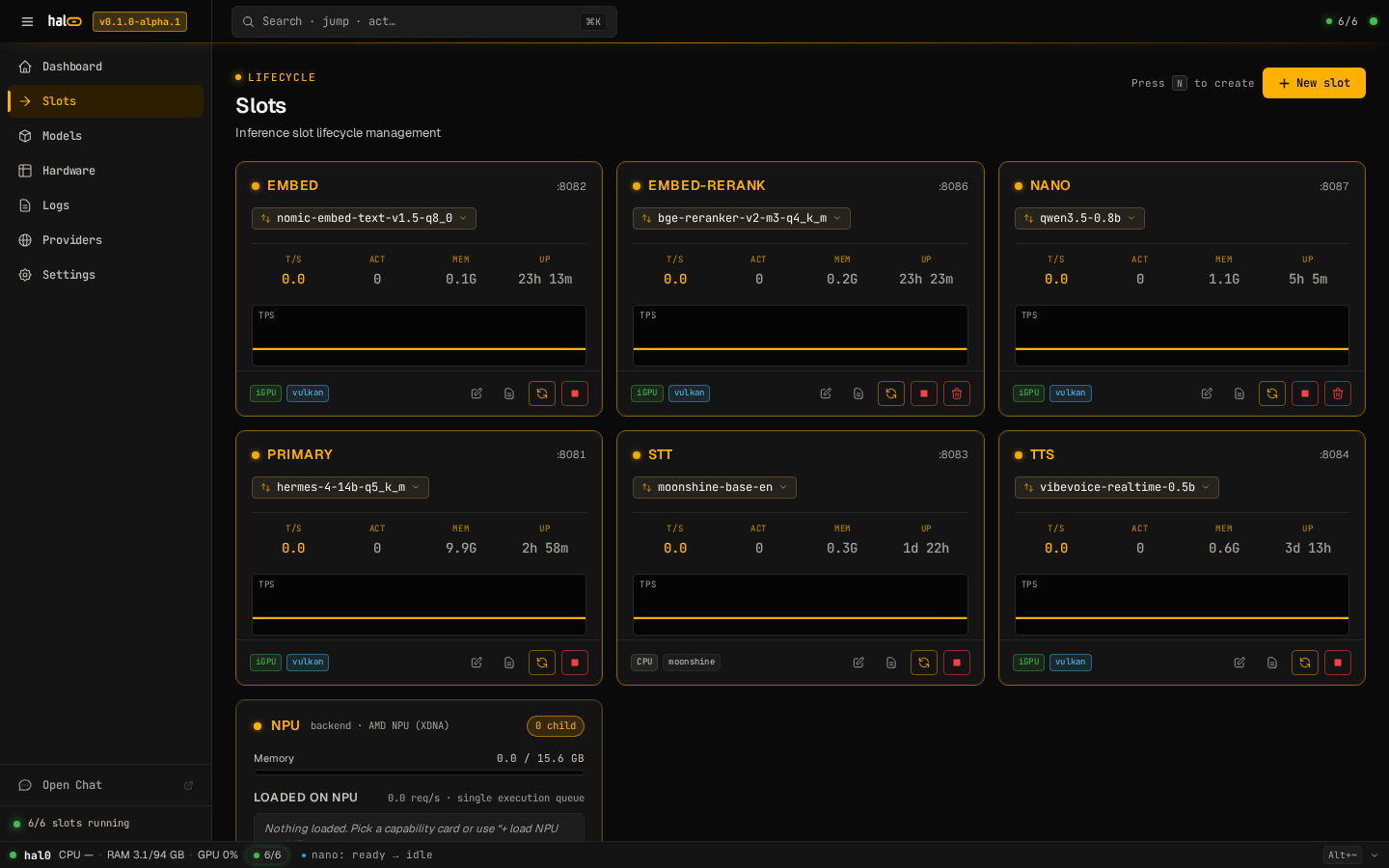Restart the STT slot
This screenshot has width=1389, height=868.
(924, 663)
